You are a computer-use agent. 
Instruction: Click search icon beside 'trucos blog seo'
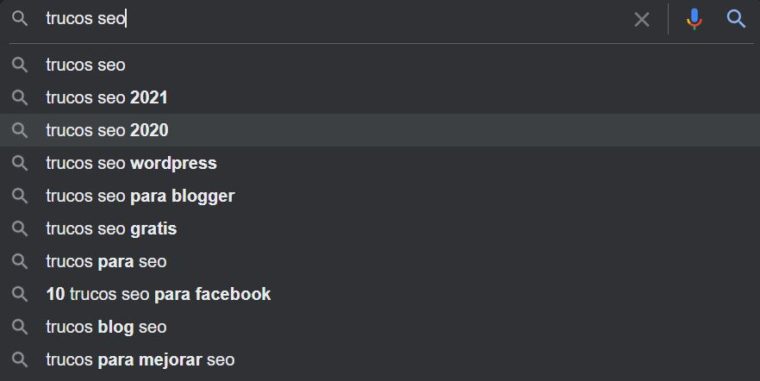click(x=20, y=327)
